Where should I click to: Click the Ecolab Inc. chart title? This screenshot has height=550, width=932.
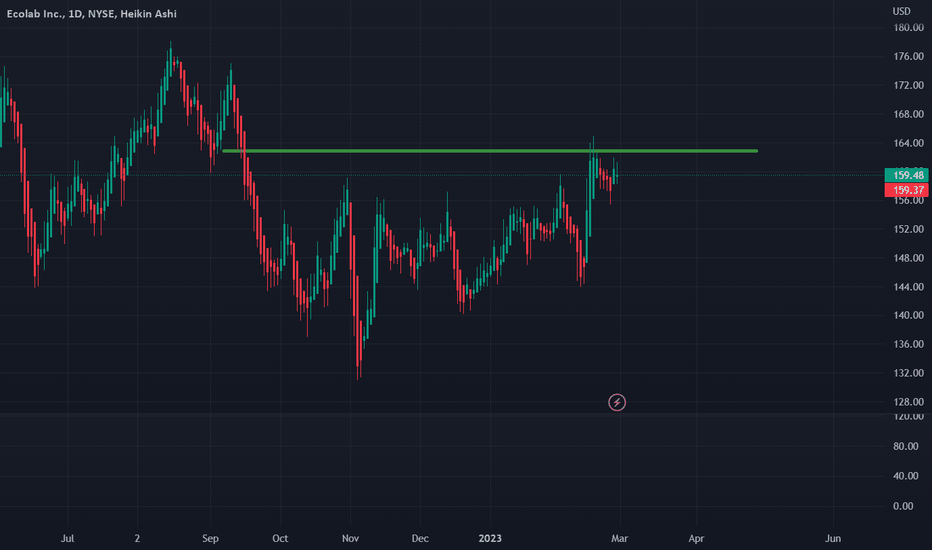point(92,14)
